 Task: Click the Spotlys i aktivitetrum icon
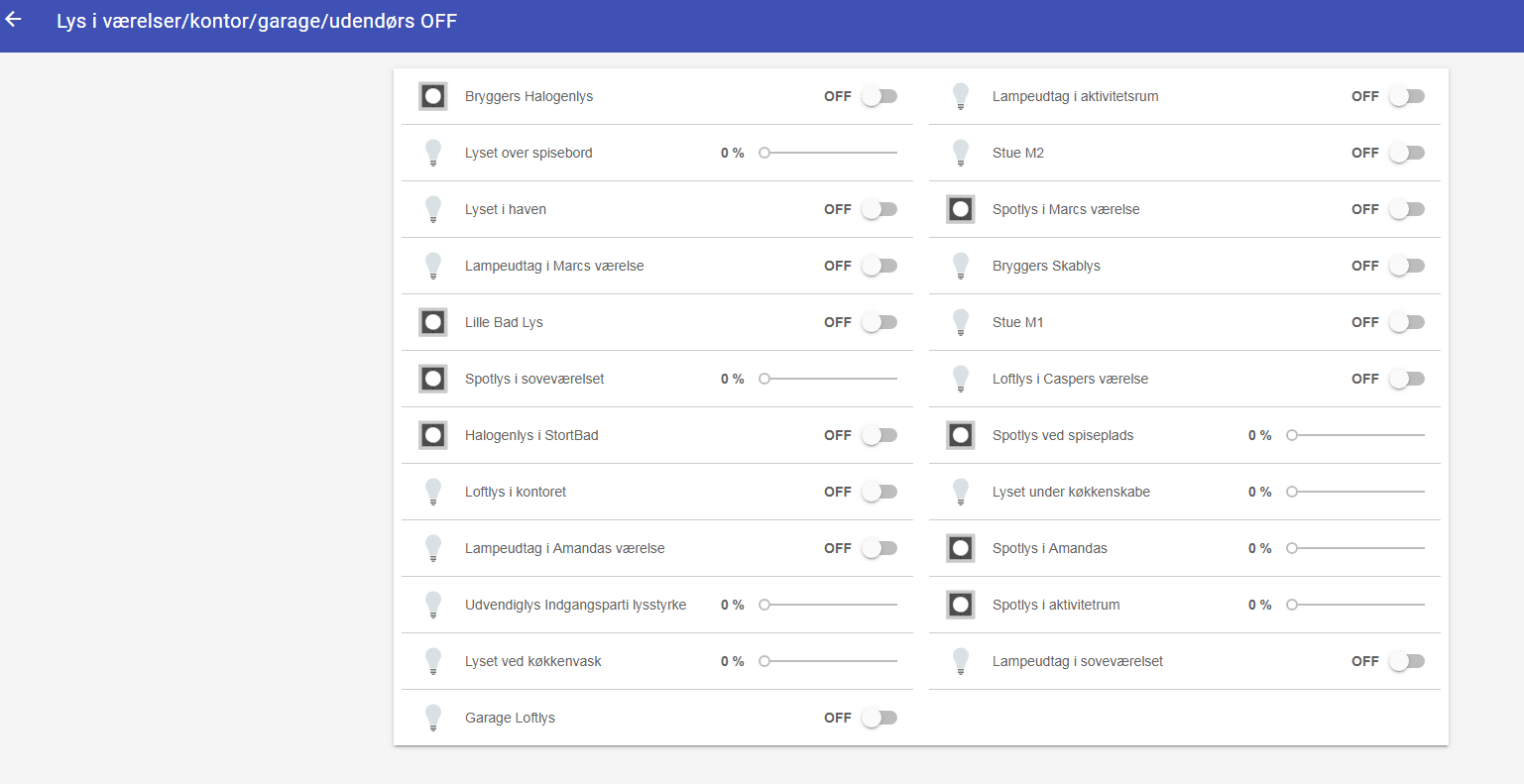(960, 605)
